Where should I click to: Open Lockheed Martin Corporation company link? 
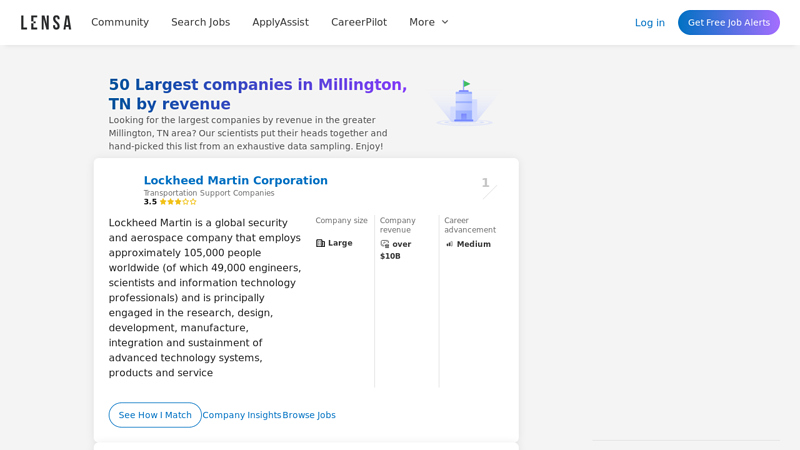coord(235,180)
